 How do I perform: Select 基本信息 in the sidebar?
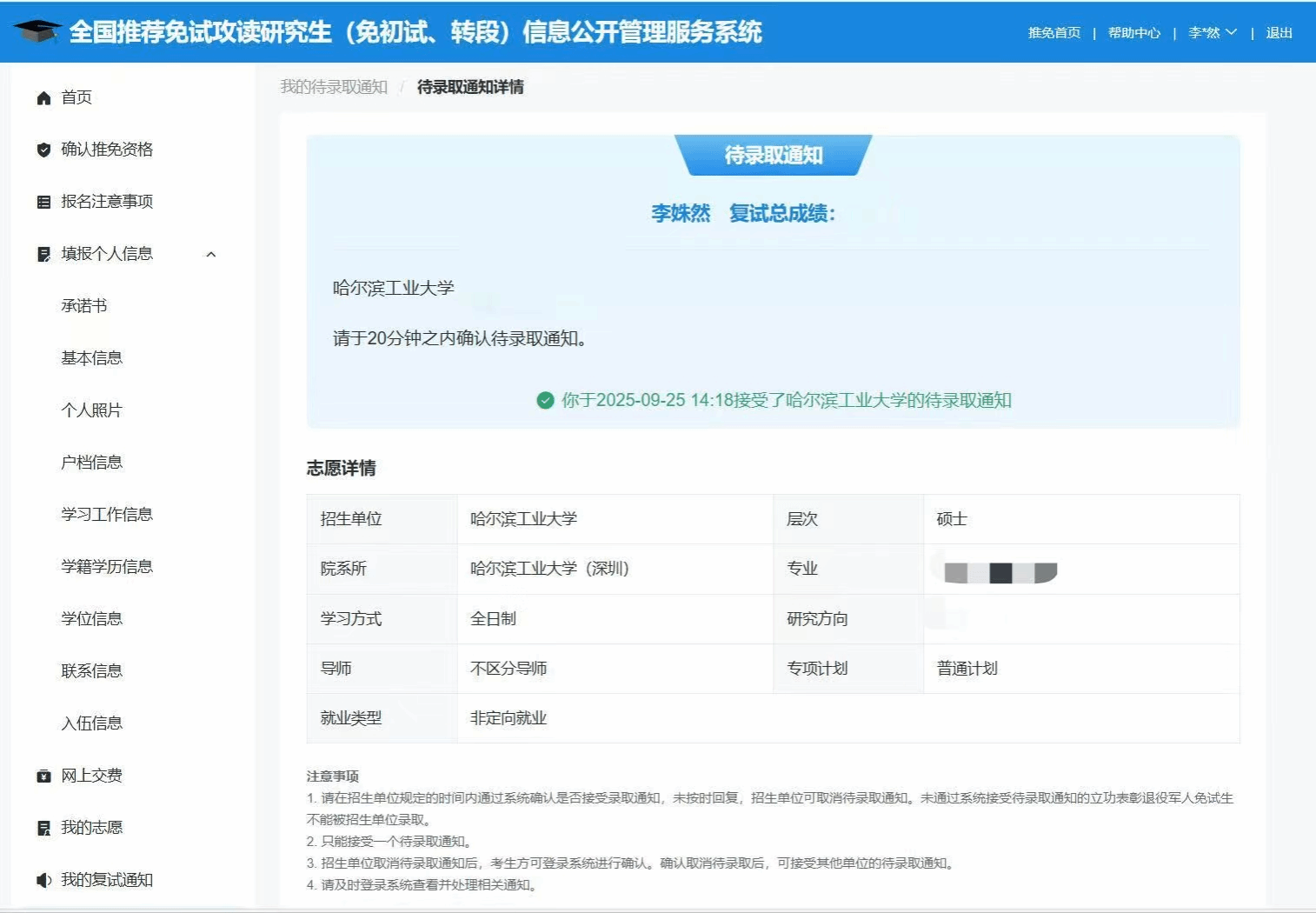pyautogui.click(x=91, y=358)
